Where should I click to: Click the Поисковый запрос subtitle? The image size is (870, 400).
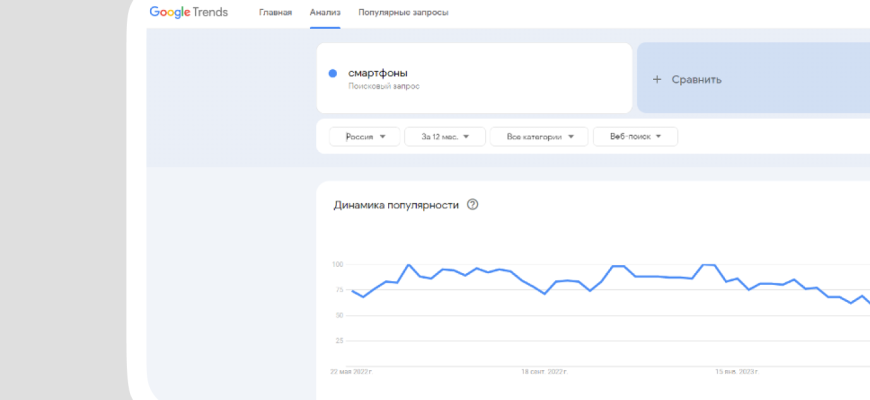click(x=383, y=86)
